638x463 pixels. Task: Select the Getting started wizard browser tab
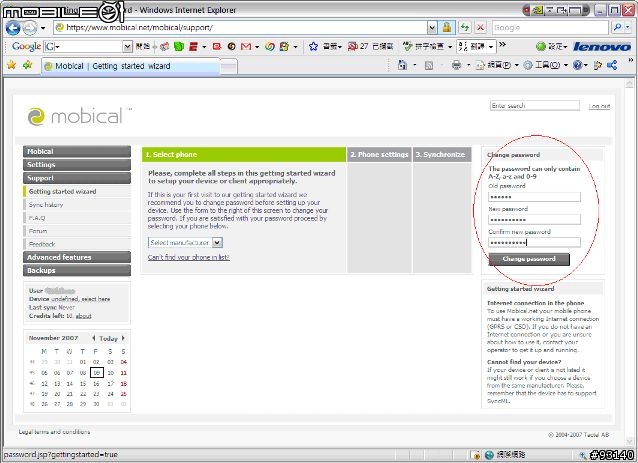(x=130, y=66)
